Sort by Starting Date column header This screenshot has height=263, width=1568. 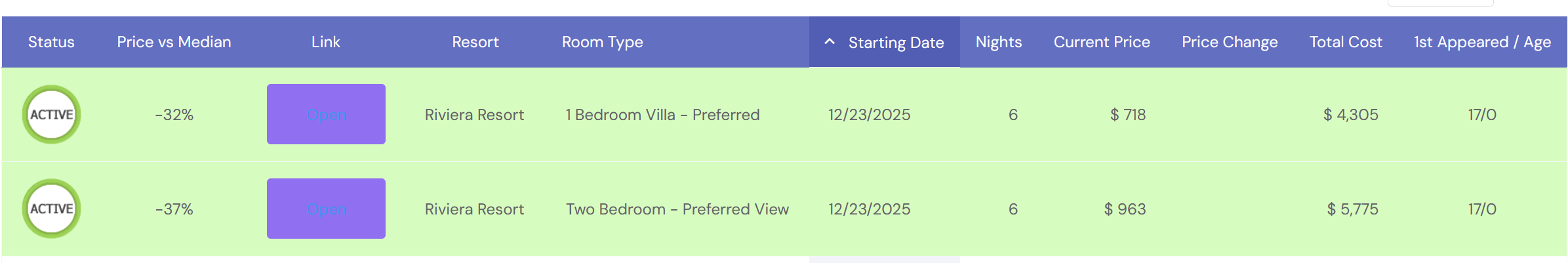point(896,43)
